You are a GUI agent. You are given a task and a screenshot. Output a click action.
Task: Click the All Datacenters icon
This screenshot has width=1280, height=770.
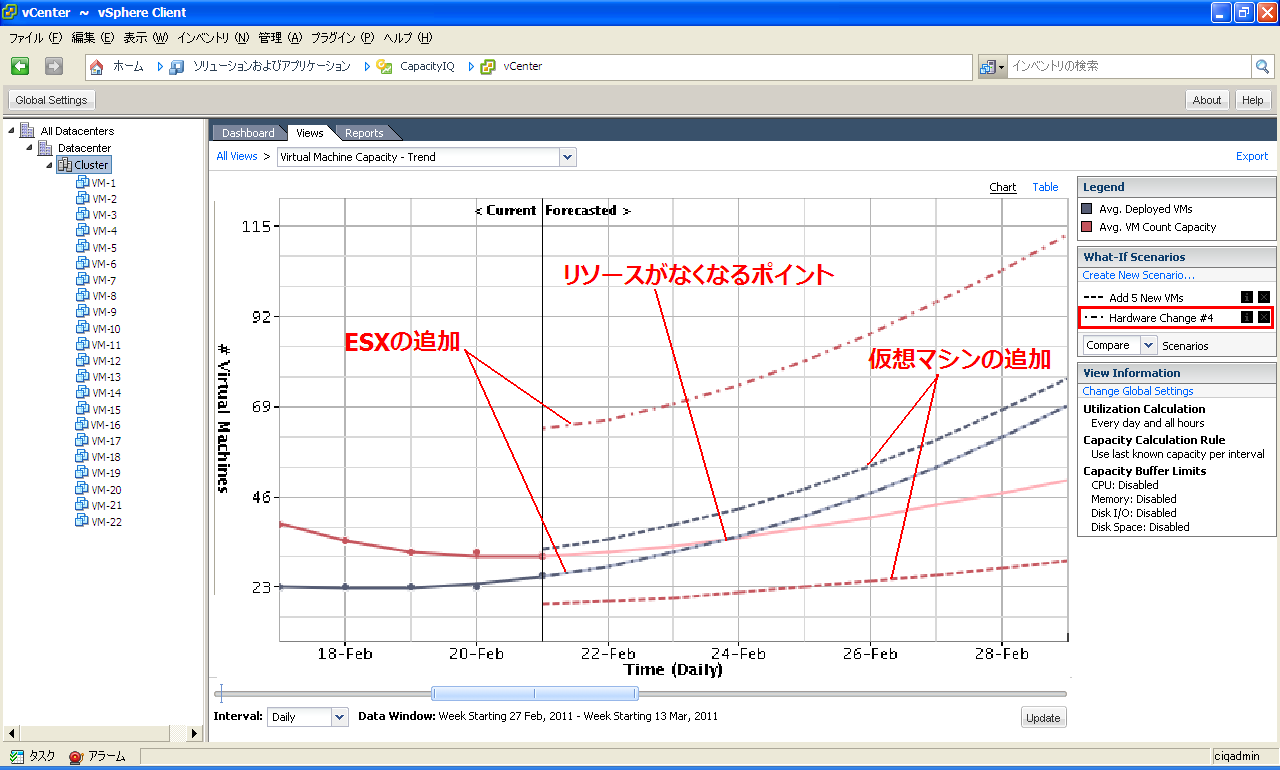coord(28,131)
